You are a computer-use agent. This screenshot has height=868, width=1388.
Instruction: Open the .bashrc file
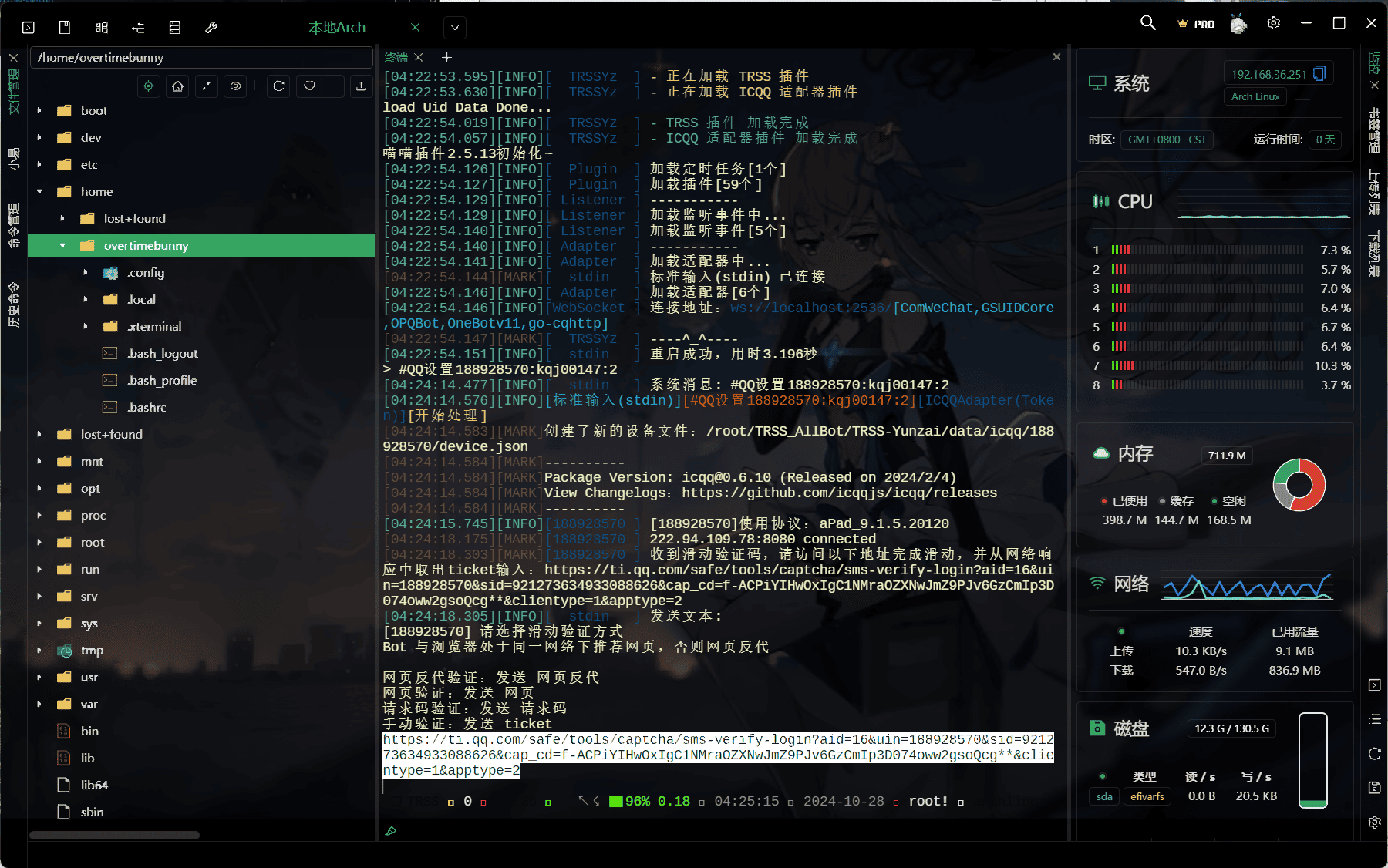[x=147, y=407]
